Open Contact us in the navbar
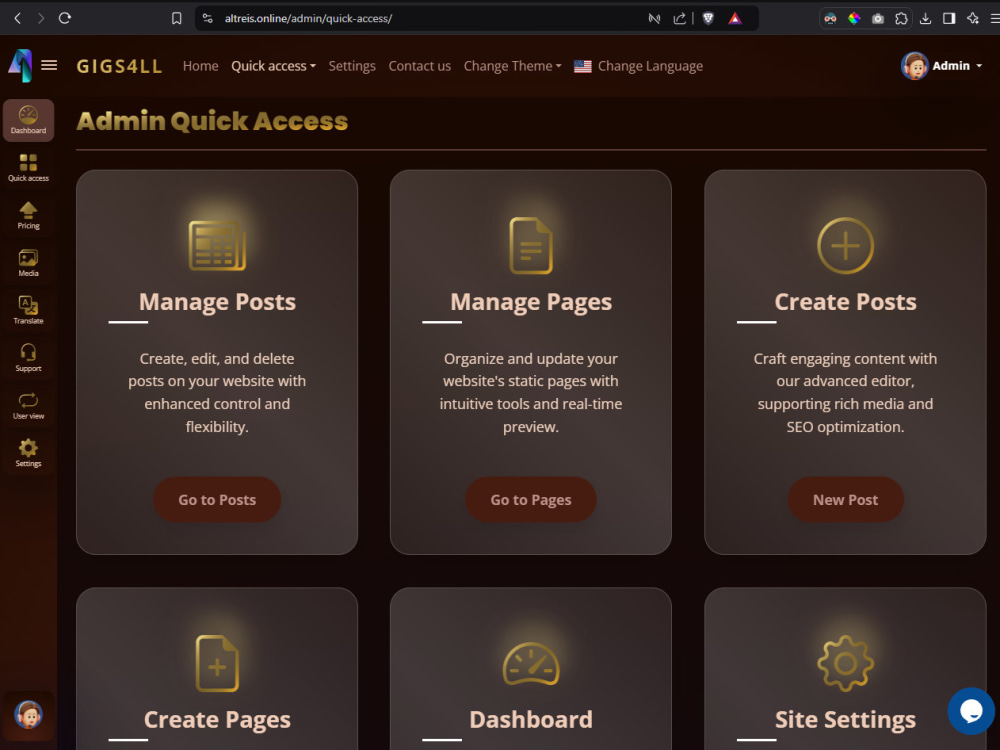This screenshot has width=1000, height=750. pyautogui.click(x=420, y=66)
